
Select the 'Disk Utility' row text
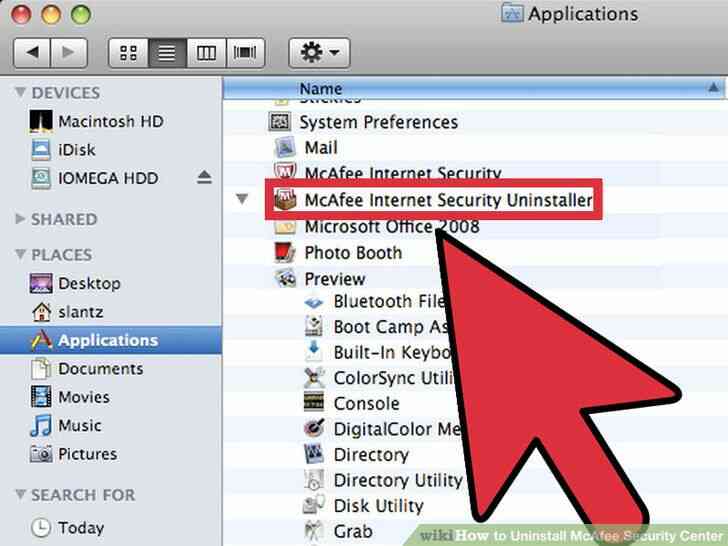point(378,505)
